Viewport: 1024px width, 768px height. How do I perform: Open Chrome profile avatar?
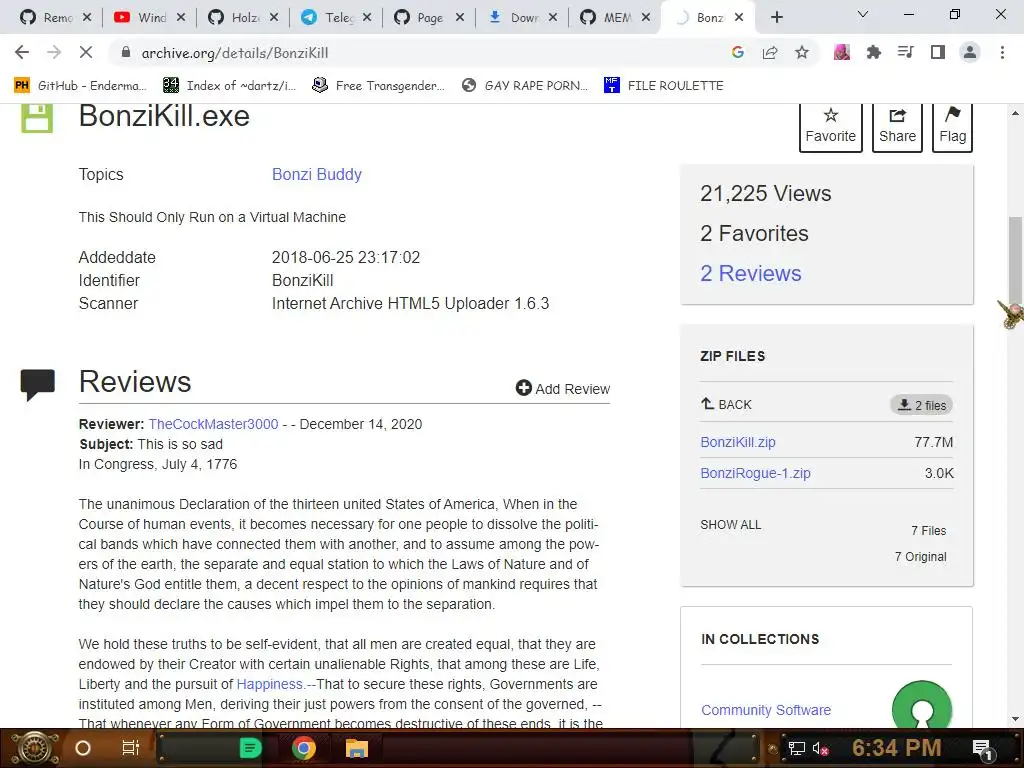pos(970,52)
